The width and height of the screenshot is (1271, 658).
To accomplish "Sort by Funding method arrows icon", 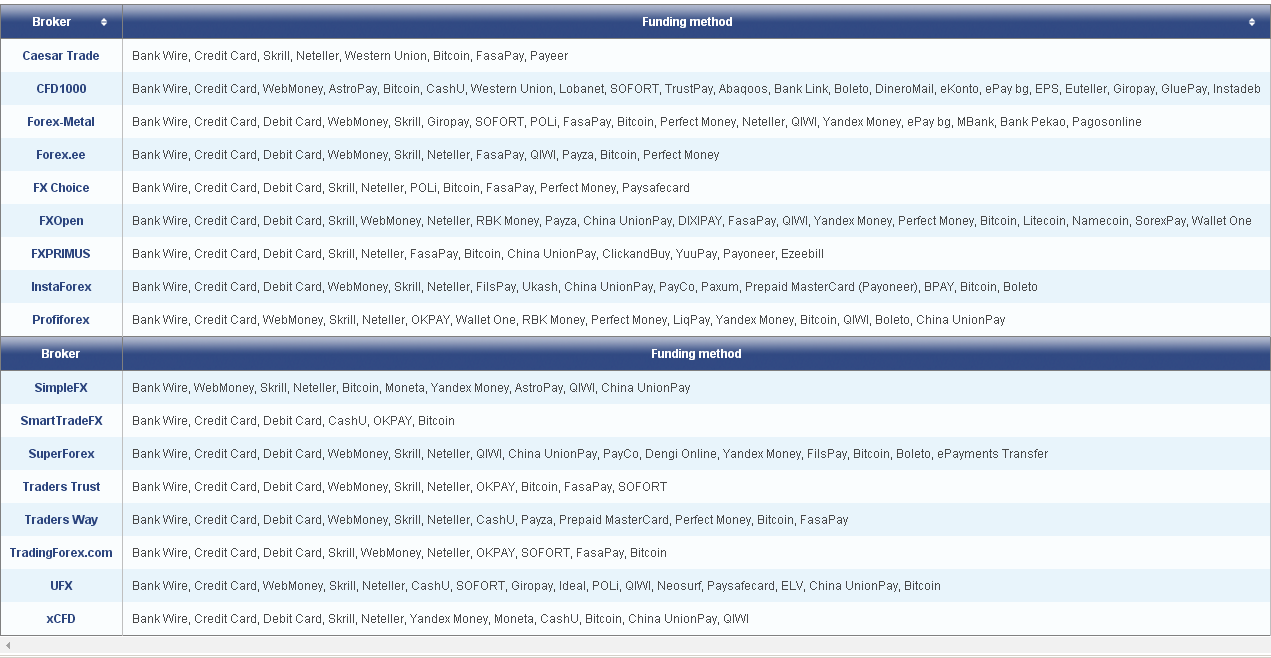I will 1252,22.
